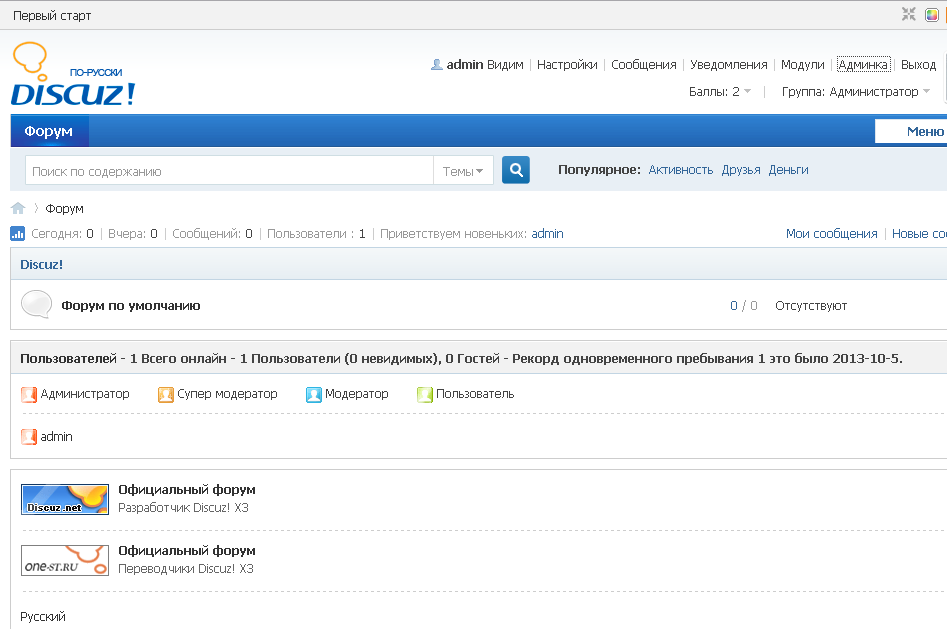Screen dimensions: 948x631
Task: Expand the Темы search type dropdown
Action: tap(463, 172)
